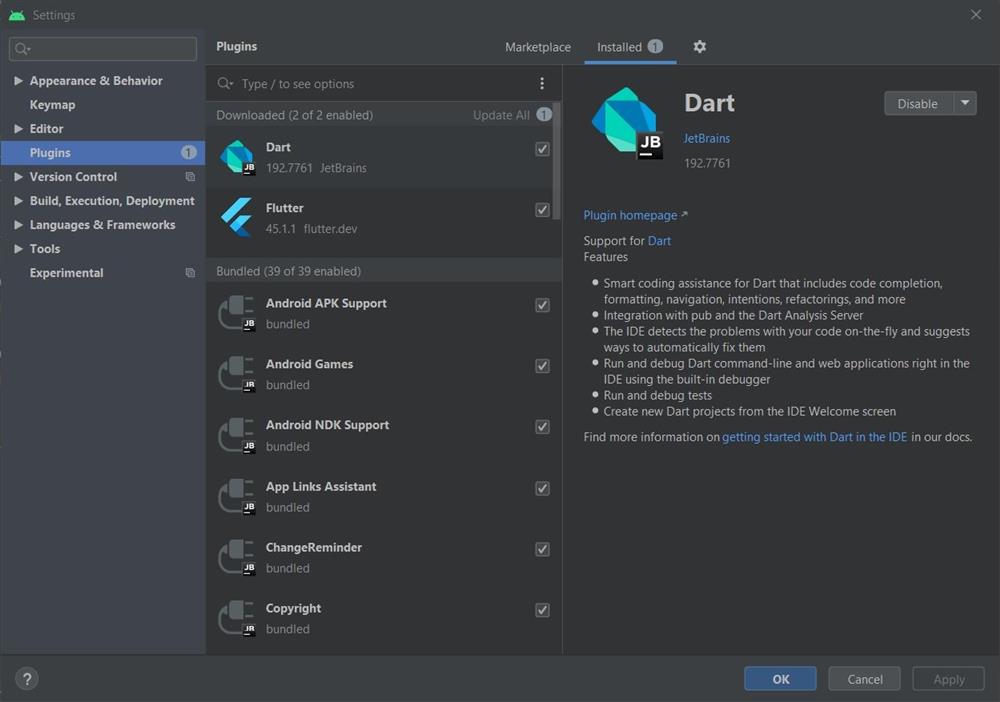Select Keymap in settings tree
This screenshot has width=1000, height=702.
click(x=52, y=105)
